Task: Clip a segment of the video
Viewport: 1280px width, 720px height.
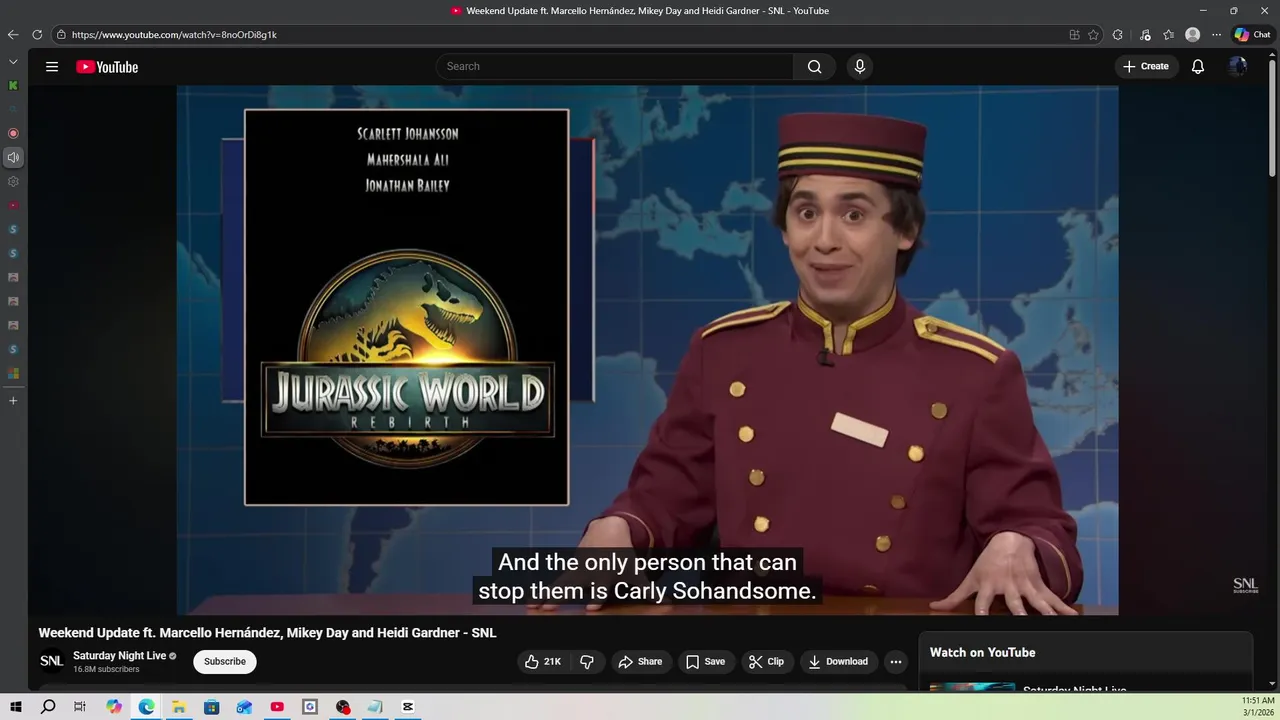Action: pyautogui.click(x=767, y=661)
